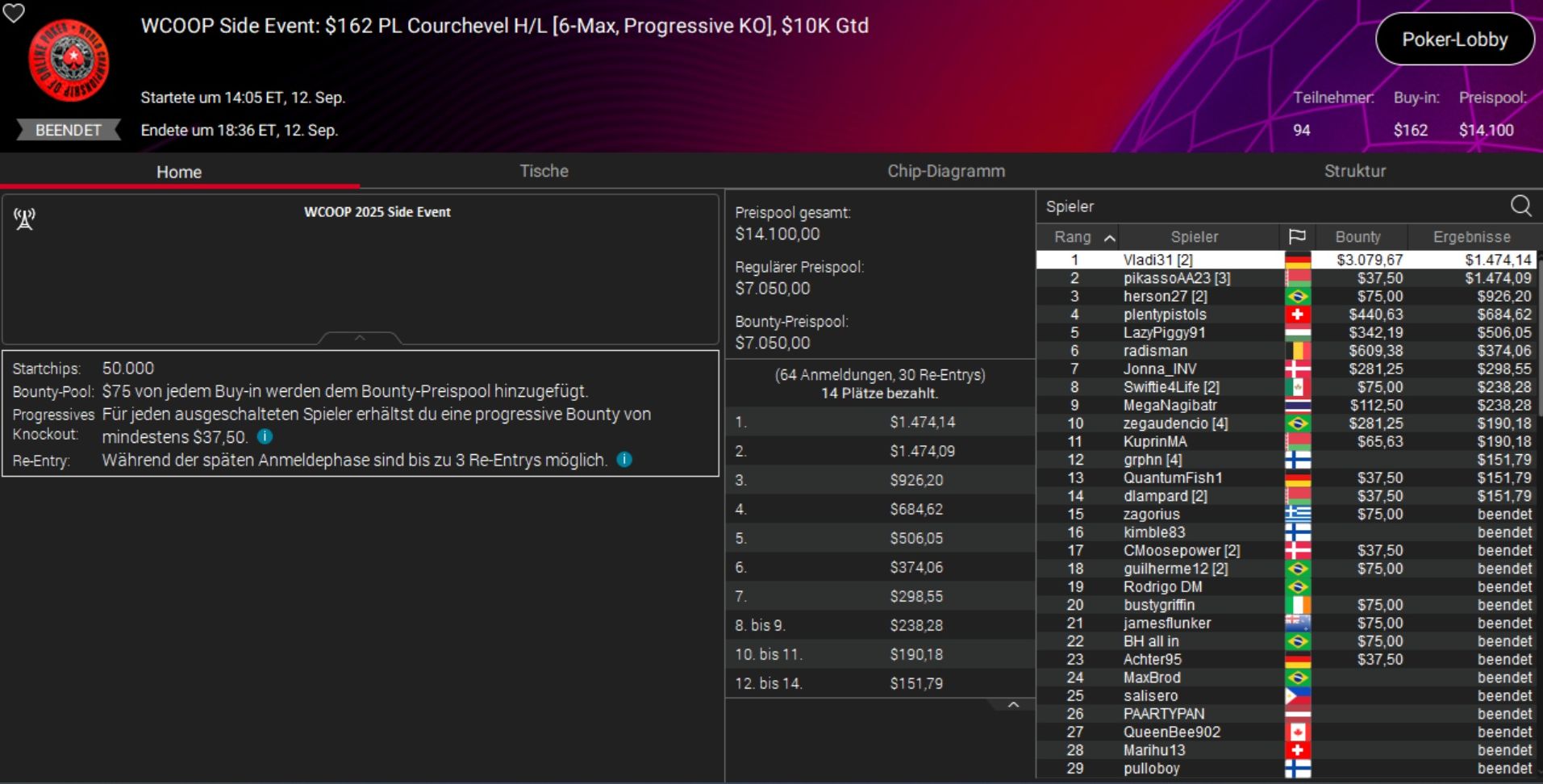Viewport: 1543px width, 784px height.
Task: Switch to the Tische tab
Action: coord(544,171)
